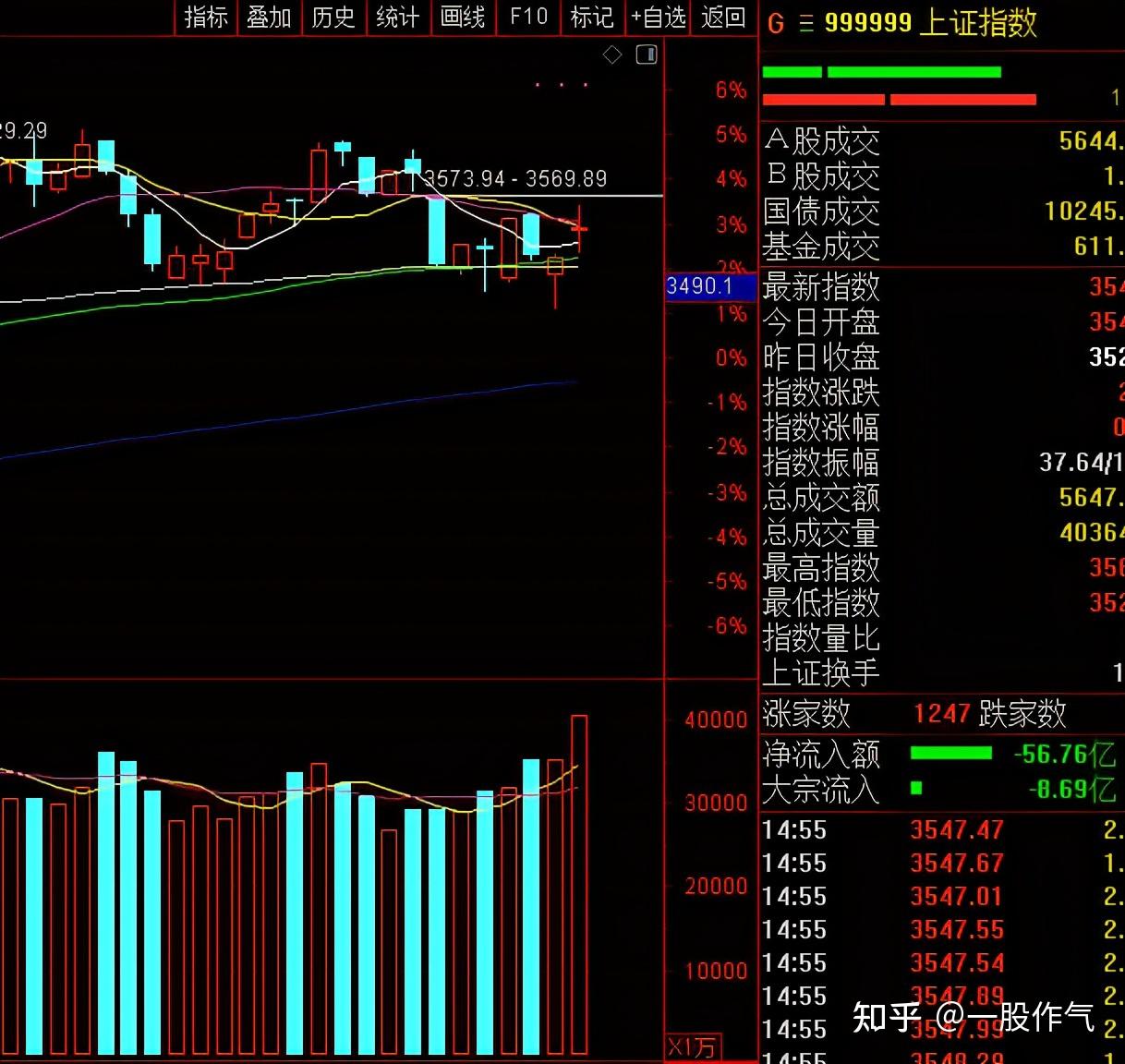Viewport: 1125px width, 1064px height.
Task: Click the 指数涨幅 row
Action: click(x=942, y=428)
